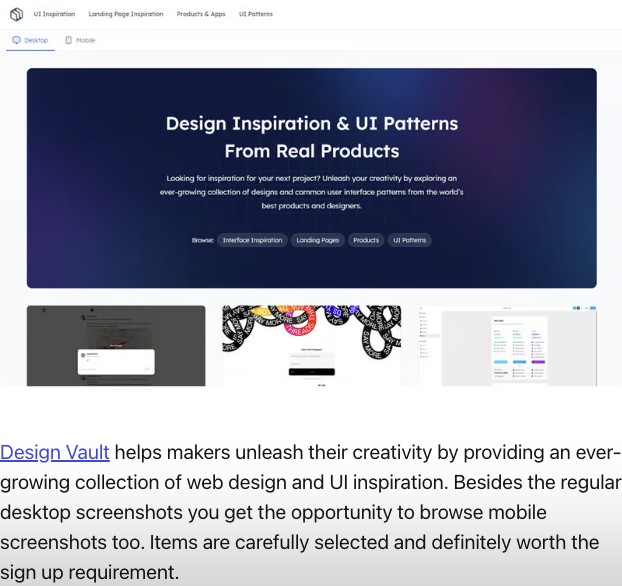The height and width of the screenshot is (586, 622).
Task: Open the Threads login screenshot thumbnail
Action: (312, 346)
